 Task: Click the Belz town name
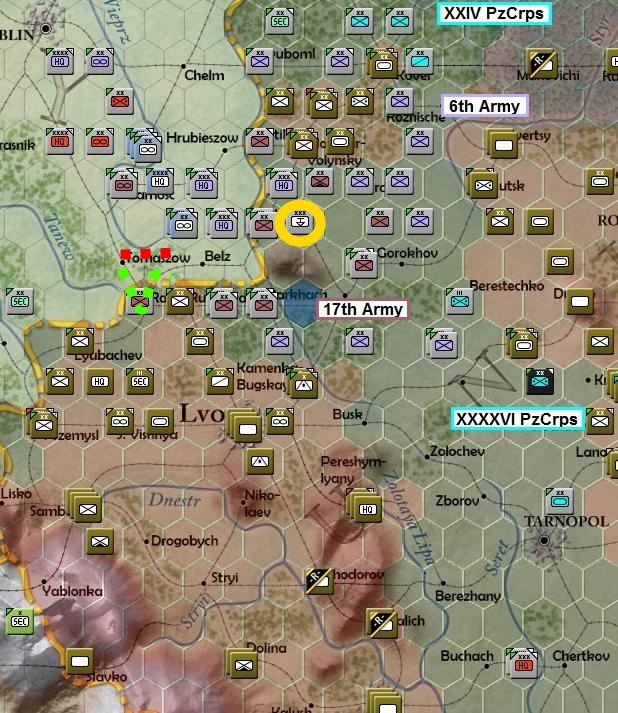point(217,256)
